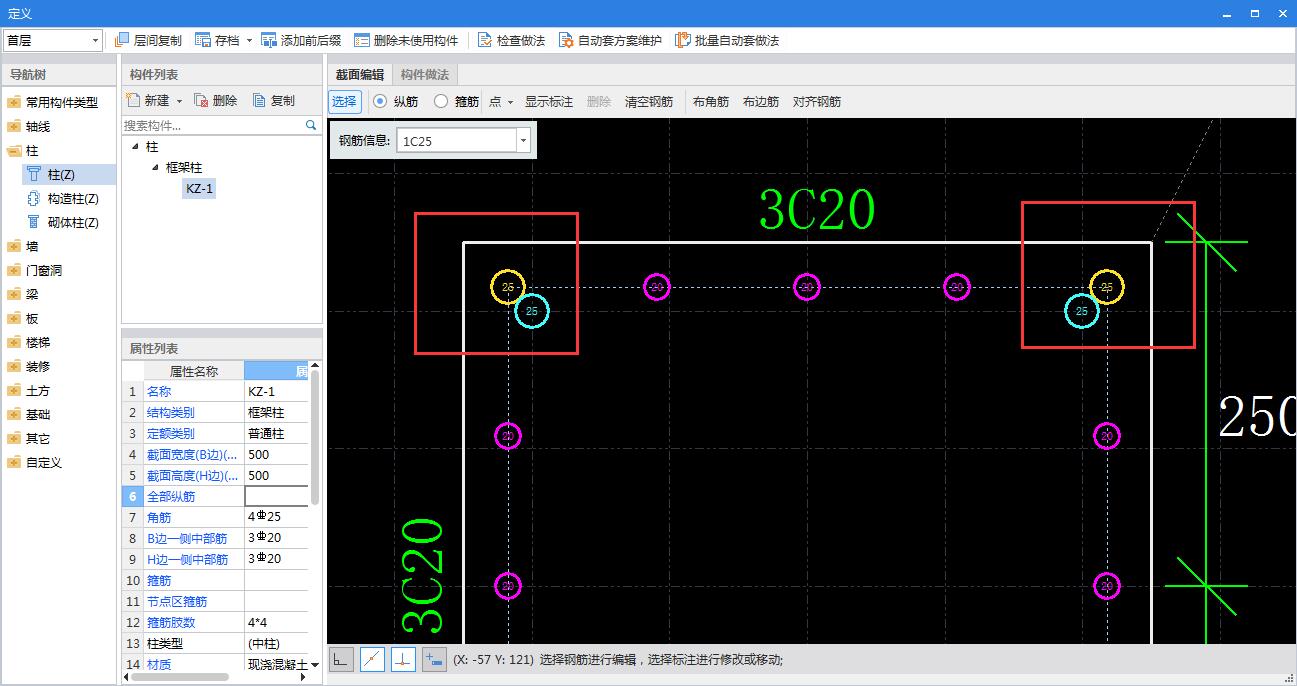Open the 材质 现浇混凝土 dropdown arrow
1297x686 pixels.
tap(315, 664)
